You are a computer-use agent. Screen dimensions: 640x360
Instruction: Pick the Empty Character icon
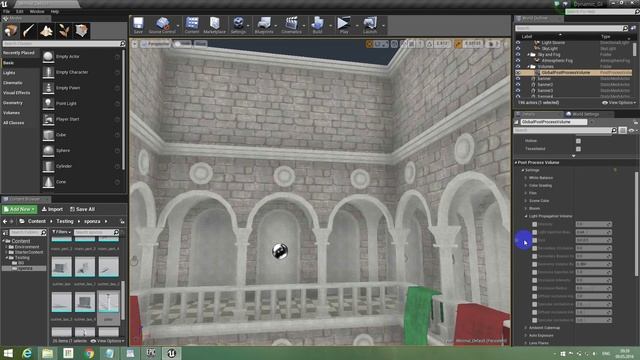[x=48, y=72]
